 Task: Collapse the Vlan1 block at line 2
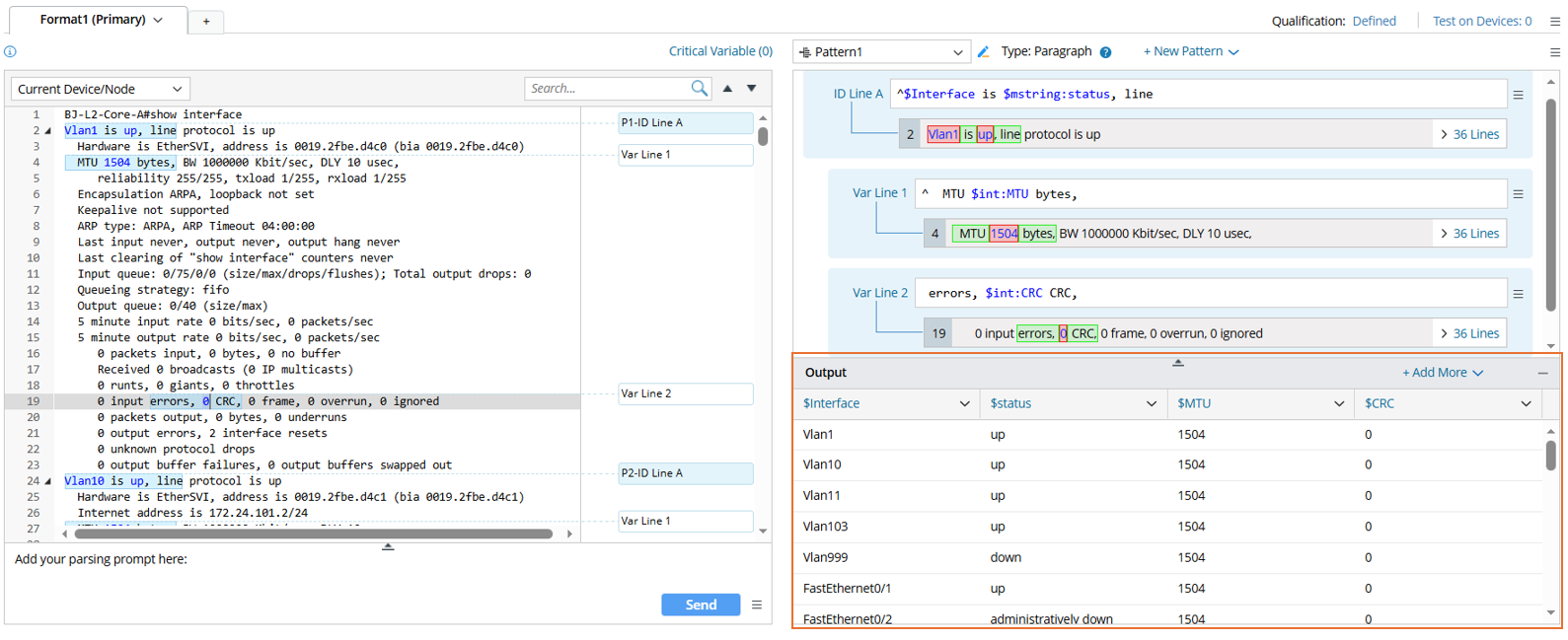(48, 131)
